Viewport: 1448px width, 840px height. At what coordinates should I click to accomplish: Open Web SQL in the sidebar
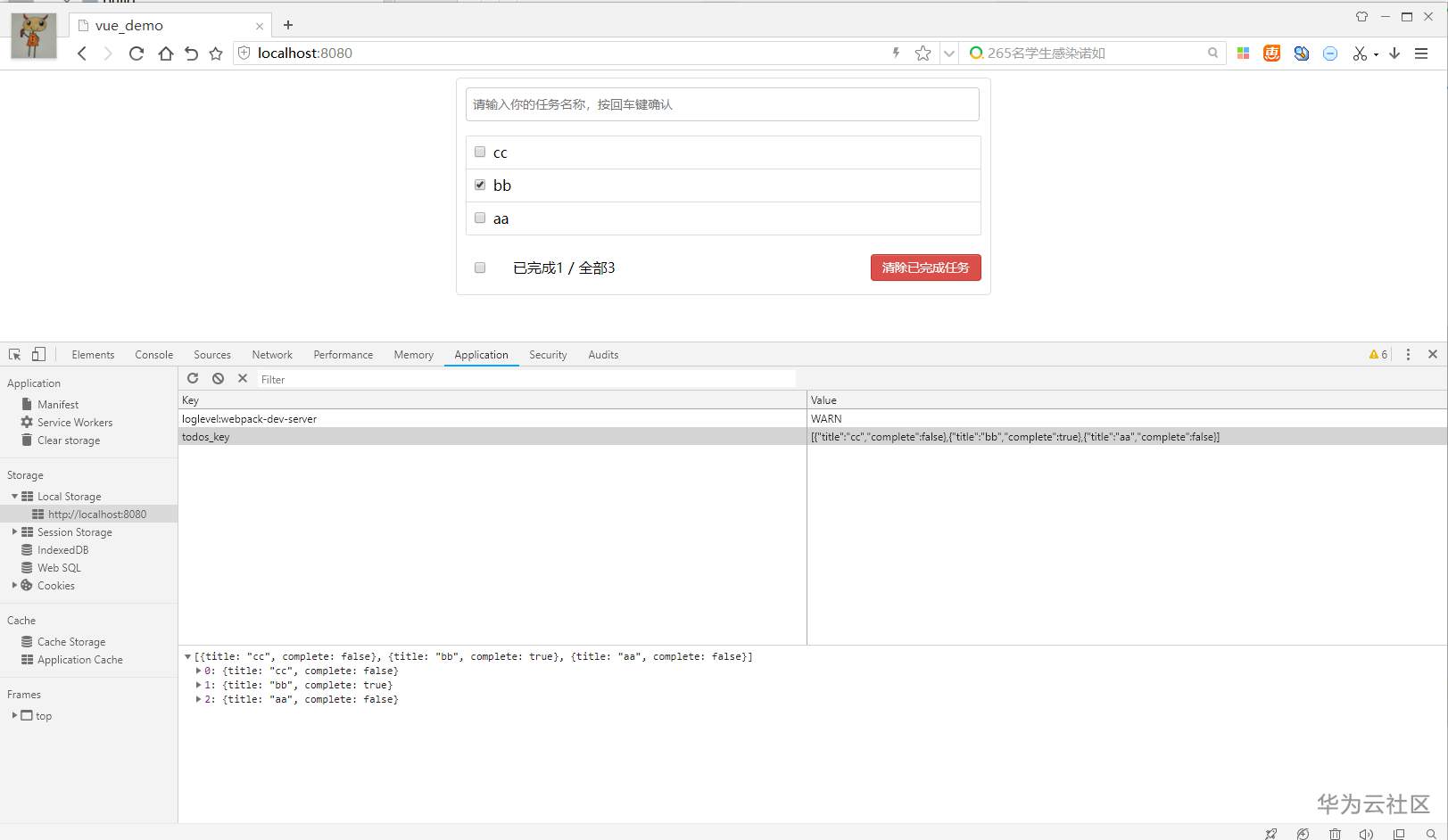coord(59,567)
